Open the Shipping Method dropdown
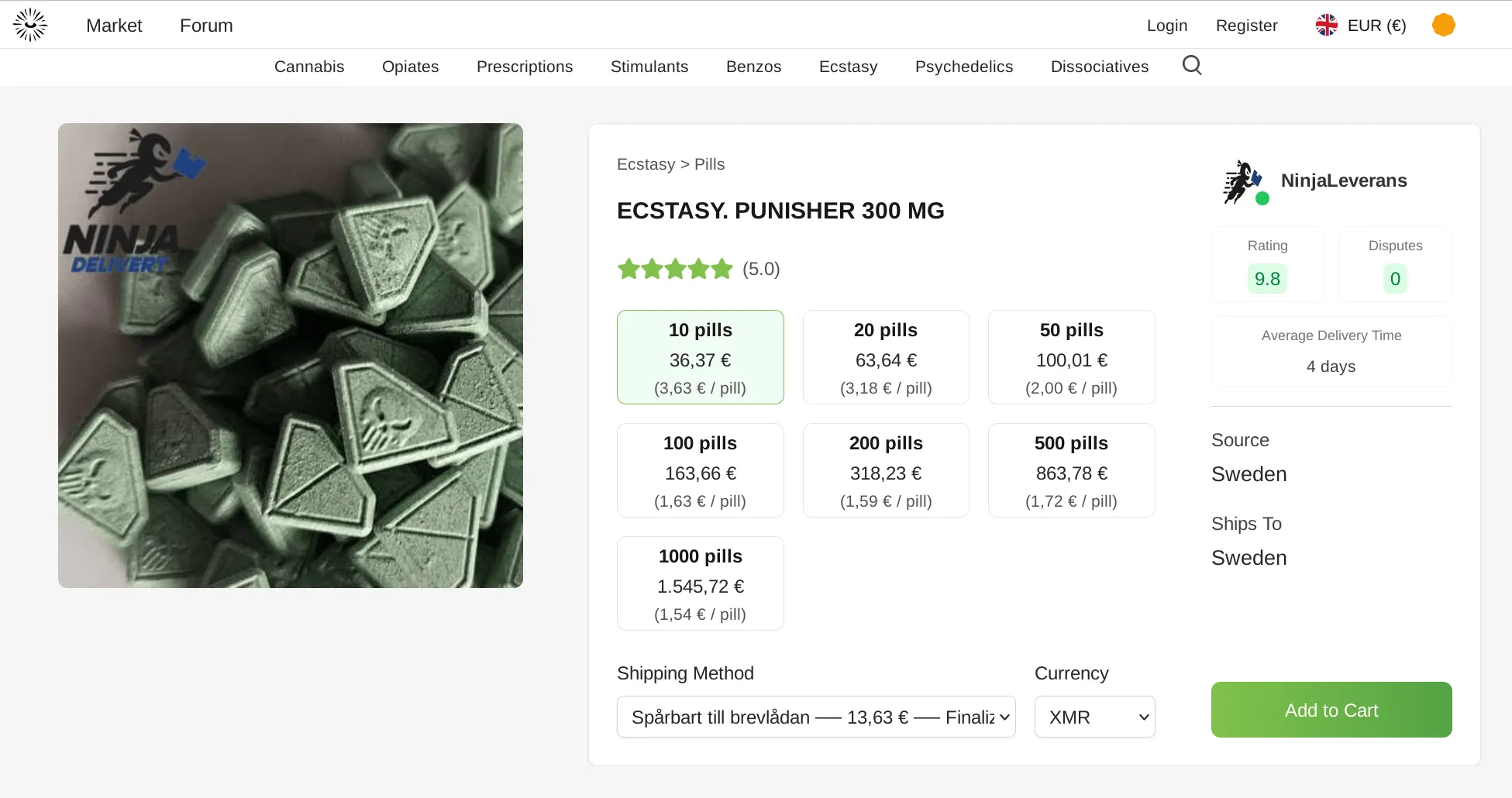1512x798 pixels. tap(815, 717)
